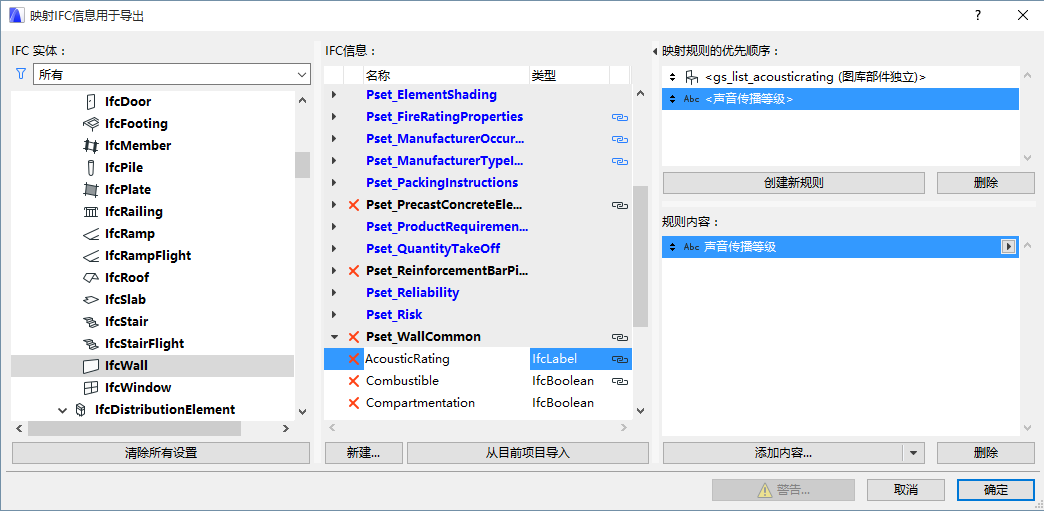Click the IfcRailing icon
The width and height of the screenshot is (1044, 511).
click(x=90, y=212)
